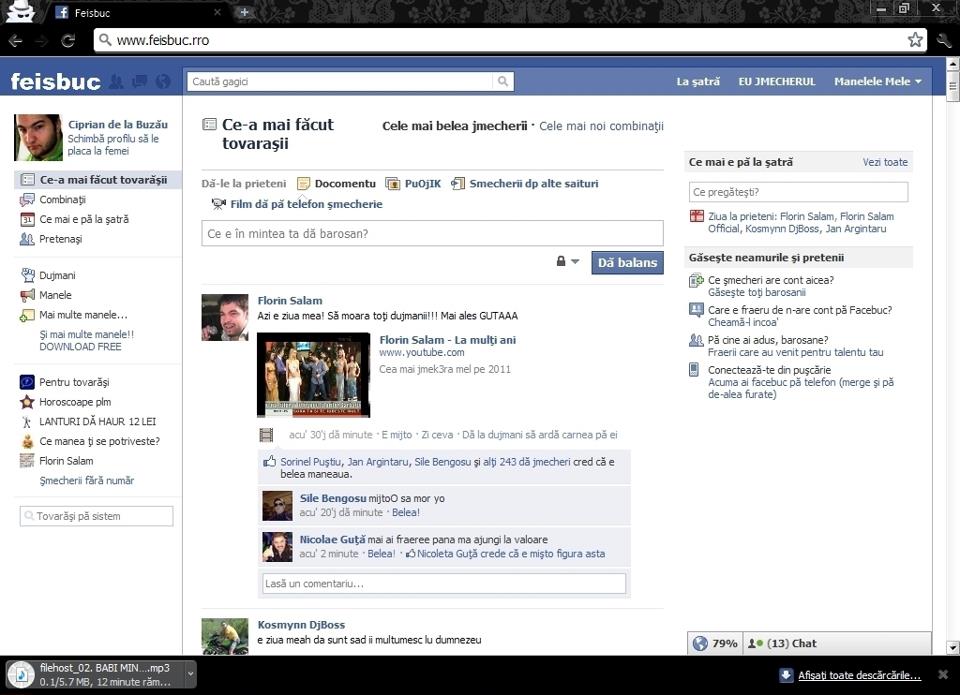
Task: Click the Manele megaphone icon
Action: tap(28, 295)
